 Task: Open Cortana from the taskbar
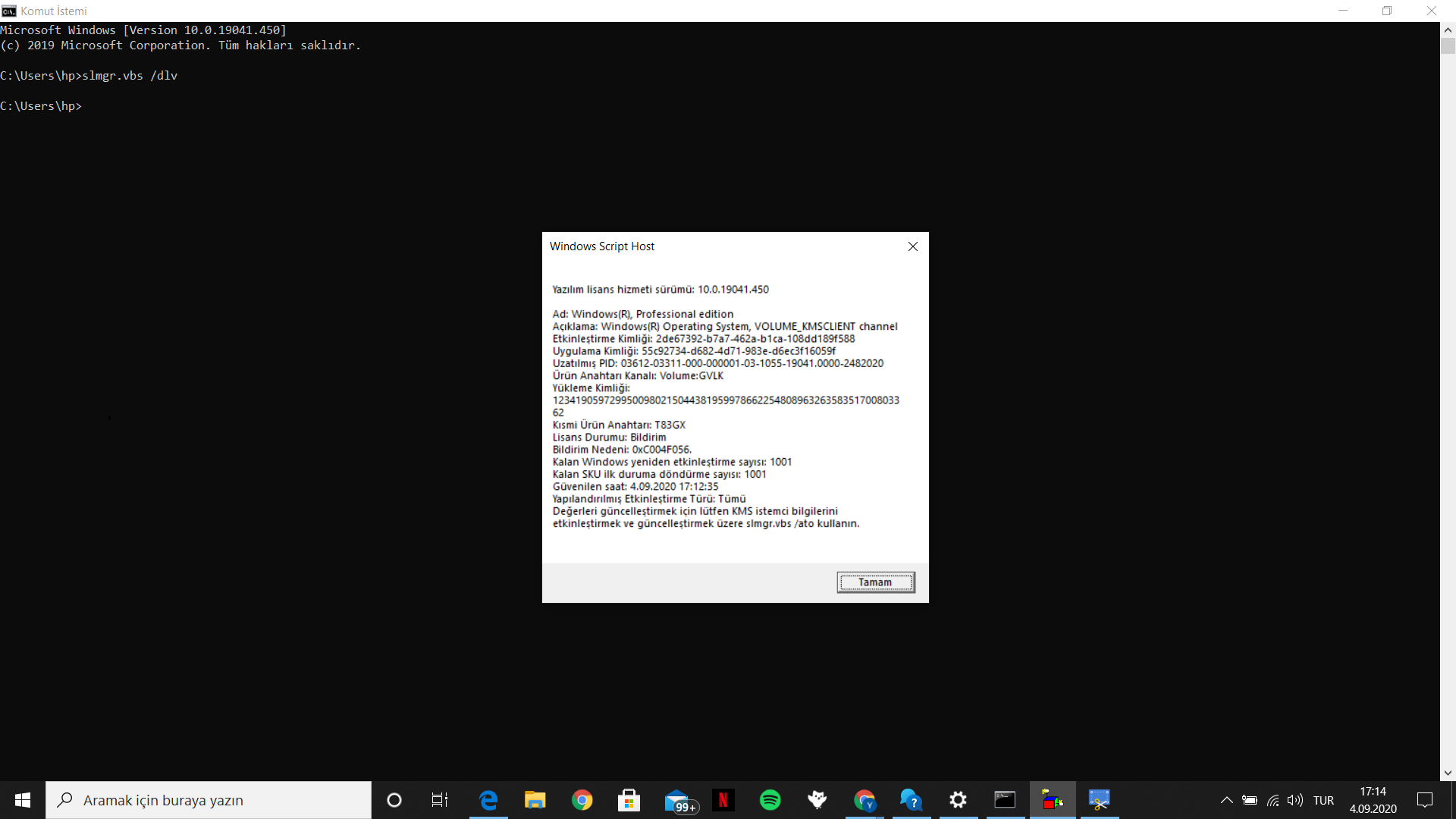tap(394, 800)
